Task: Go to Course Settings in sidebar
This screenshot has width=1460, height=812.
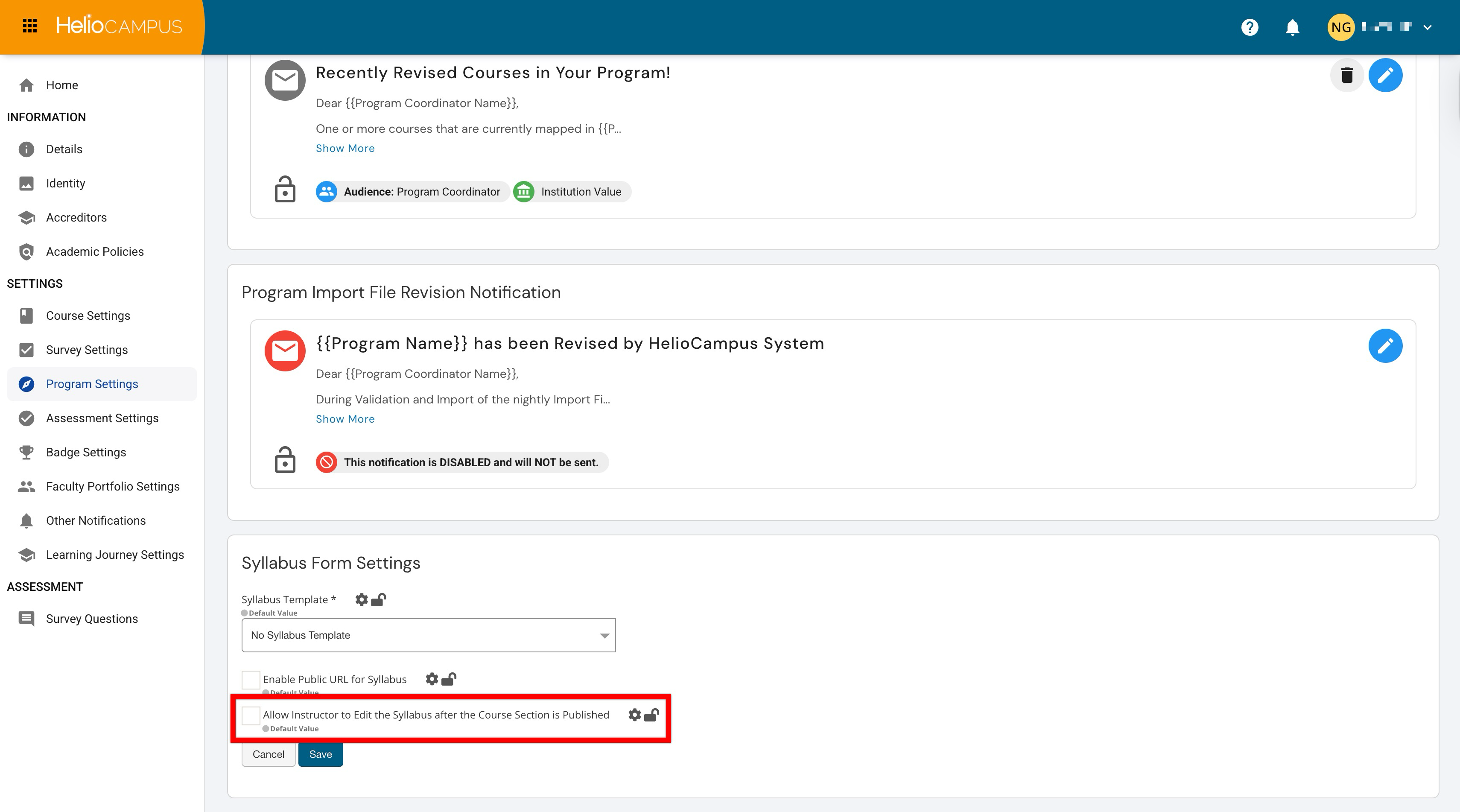Action: pyautogui.click(x=88, y=315)
